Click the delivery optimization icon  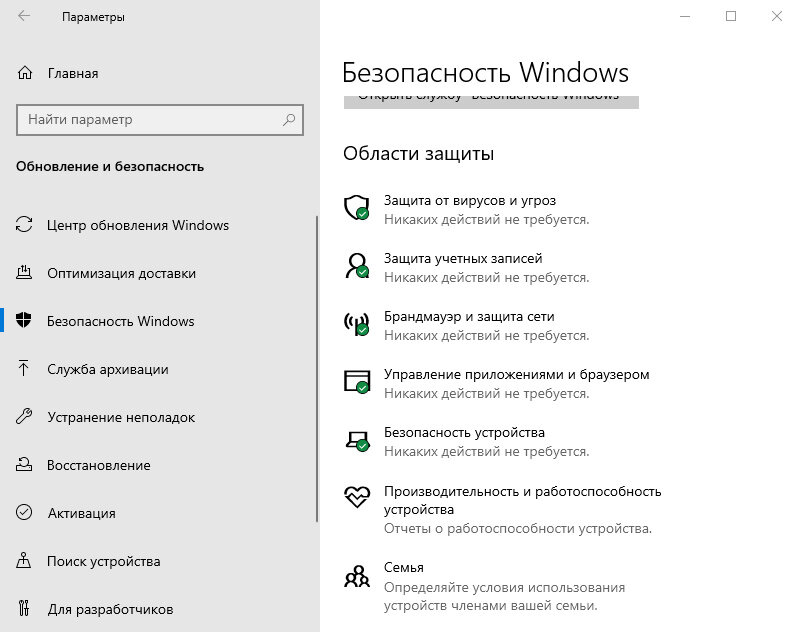(24, 272)
